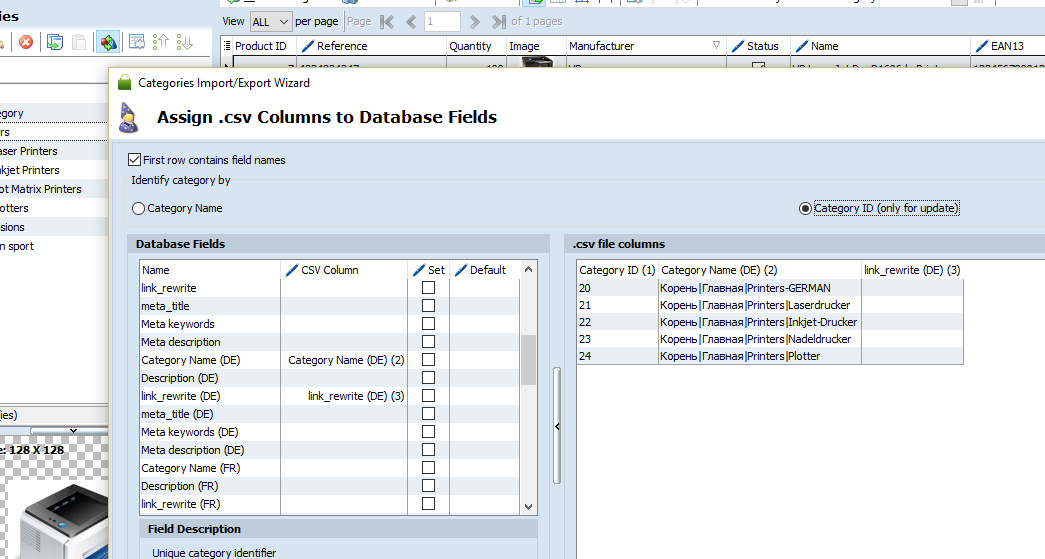The height and width of the screenshot is (559, 1045).
Task: Open the View per page dropdown
Action: [271, 21]
